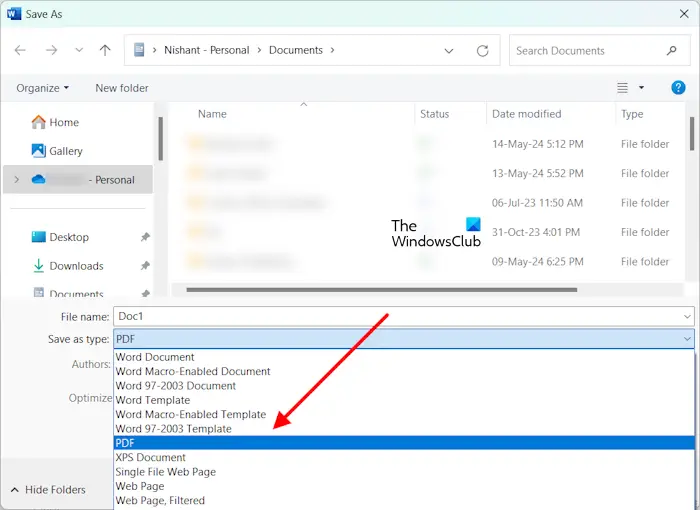Open the recent locations chevron

point(79,50)
